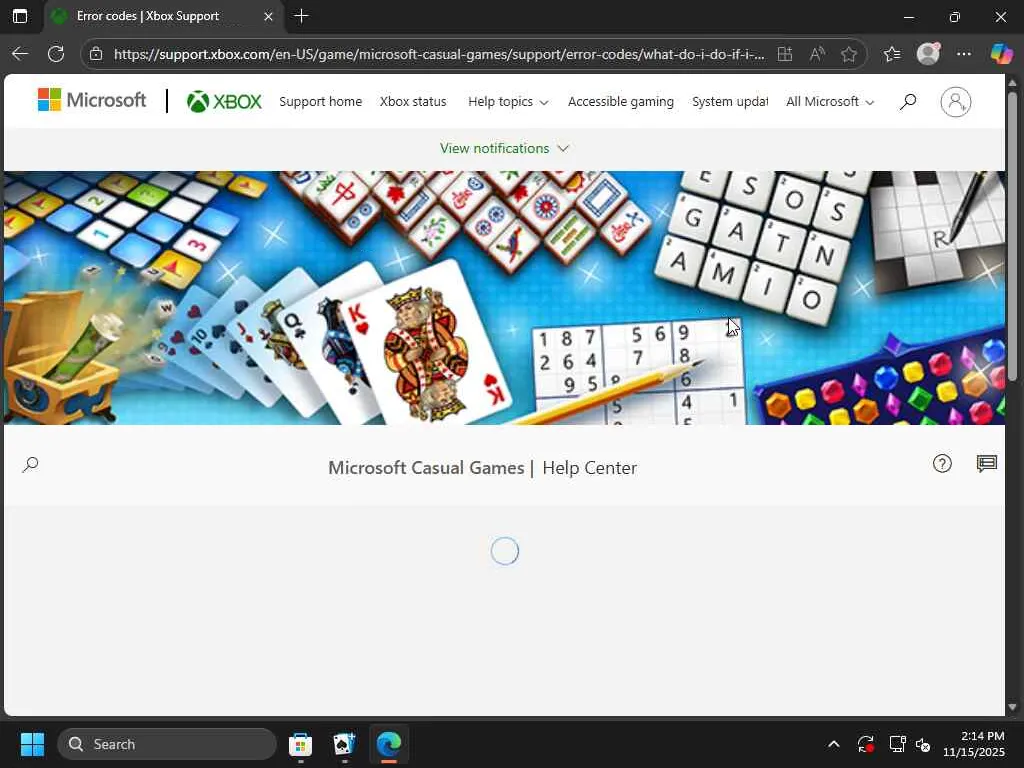Open a new tab with plus icon
The width and height of the screenshot is (1024, 768).
point(301,16)
